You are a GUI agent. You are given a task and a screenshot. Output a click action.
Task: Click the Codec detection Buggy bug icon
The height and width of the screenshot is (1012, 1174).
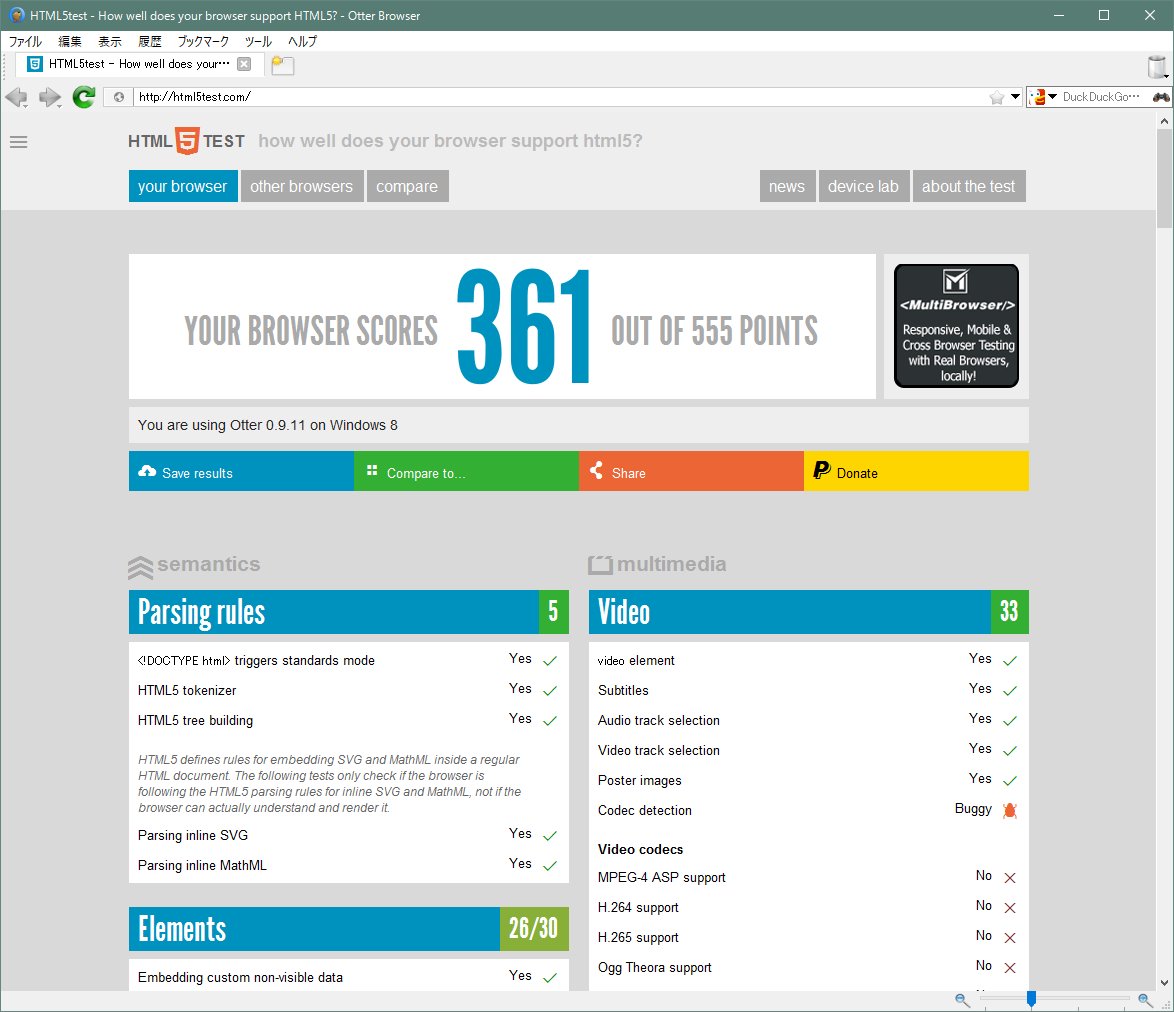(x=1009, y=810)
